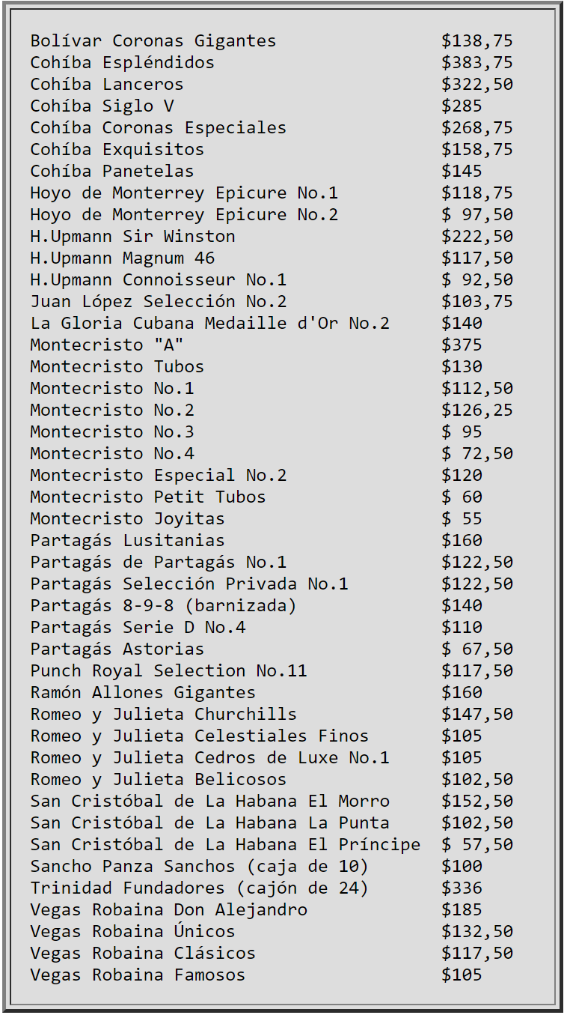Click Partagás Lusitanias item
The width and height of the screenshot is (573, 1024).
tap(127, 540)
